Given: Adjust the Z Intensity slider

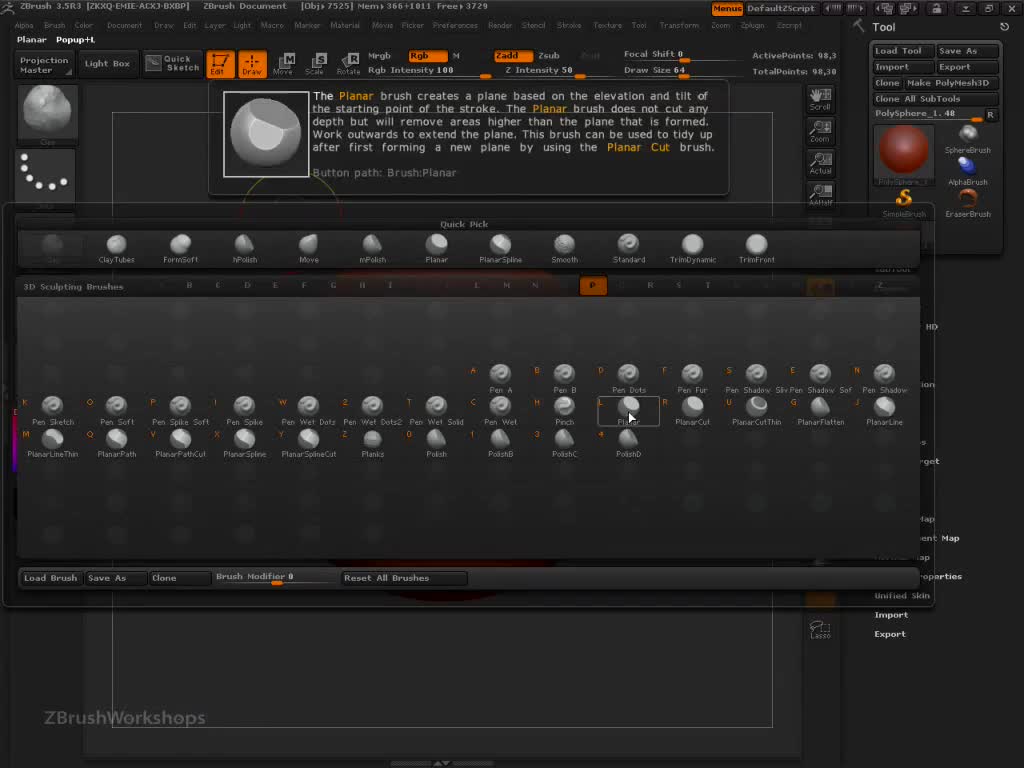Looking at the screenshot, I should (x=554, y=71).
